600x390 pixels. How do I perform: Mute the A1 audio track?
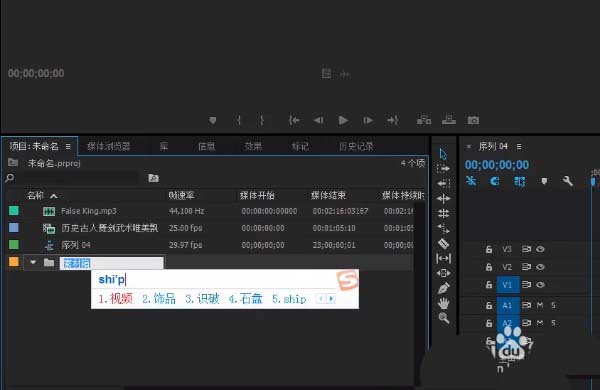pos(540,305)
